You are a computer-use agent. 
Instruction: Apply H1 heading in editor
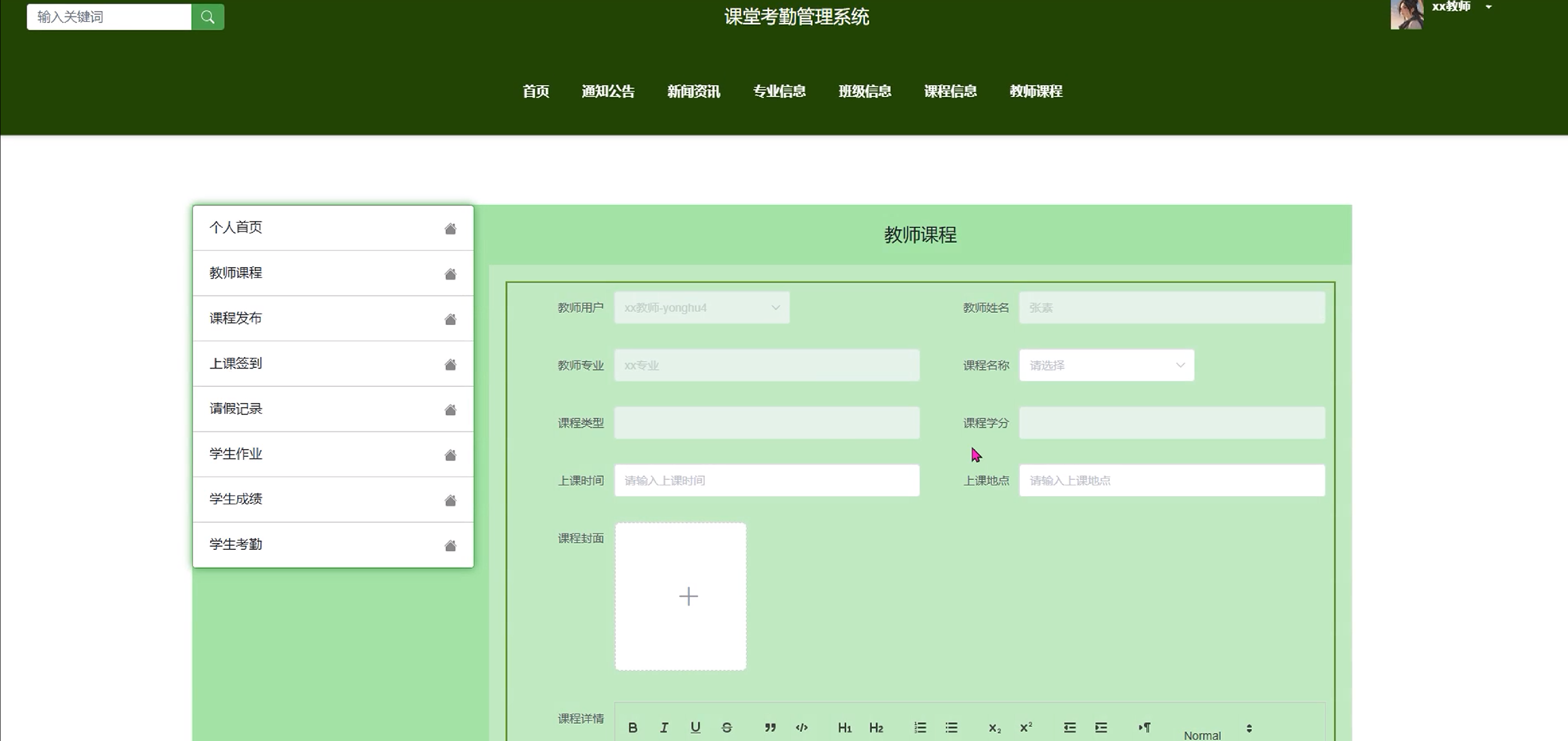click(844, 727)
